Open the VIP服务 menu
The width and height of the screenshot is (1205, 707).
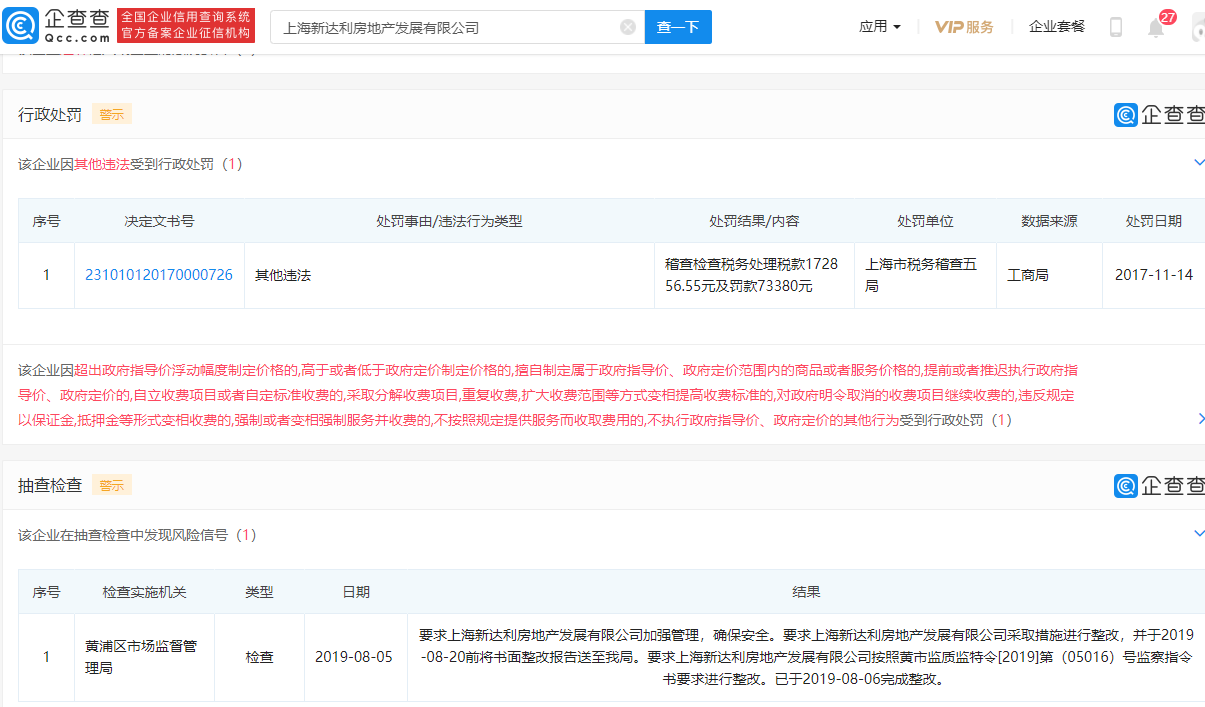point(964,27)
